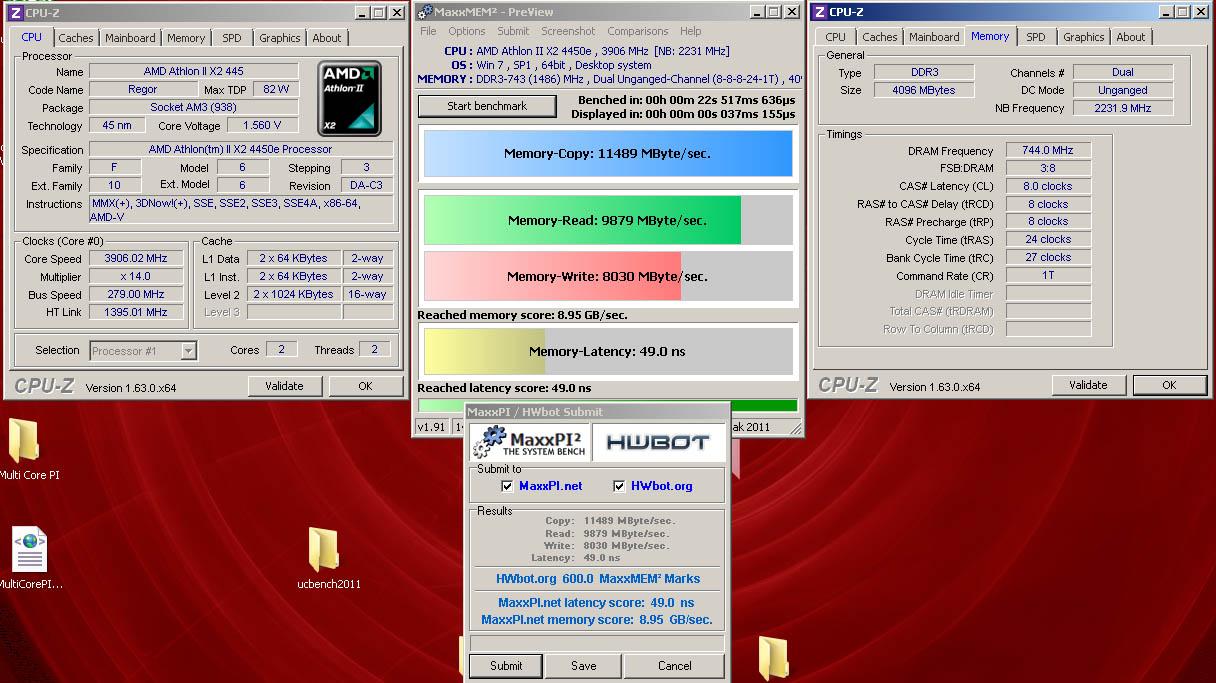Select the MultiCorePI HTML file icon
The image size is (1216, 683).
[29, 549]
